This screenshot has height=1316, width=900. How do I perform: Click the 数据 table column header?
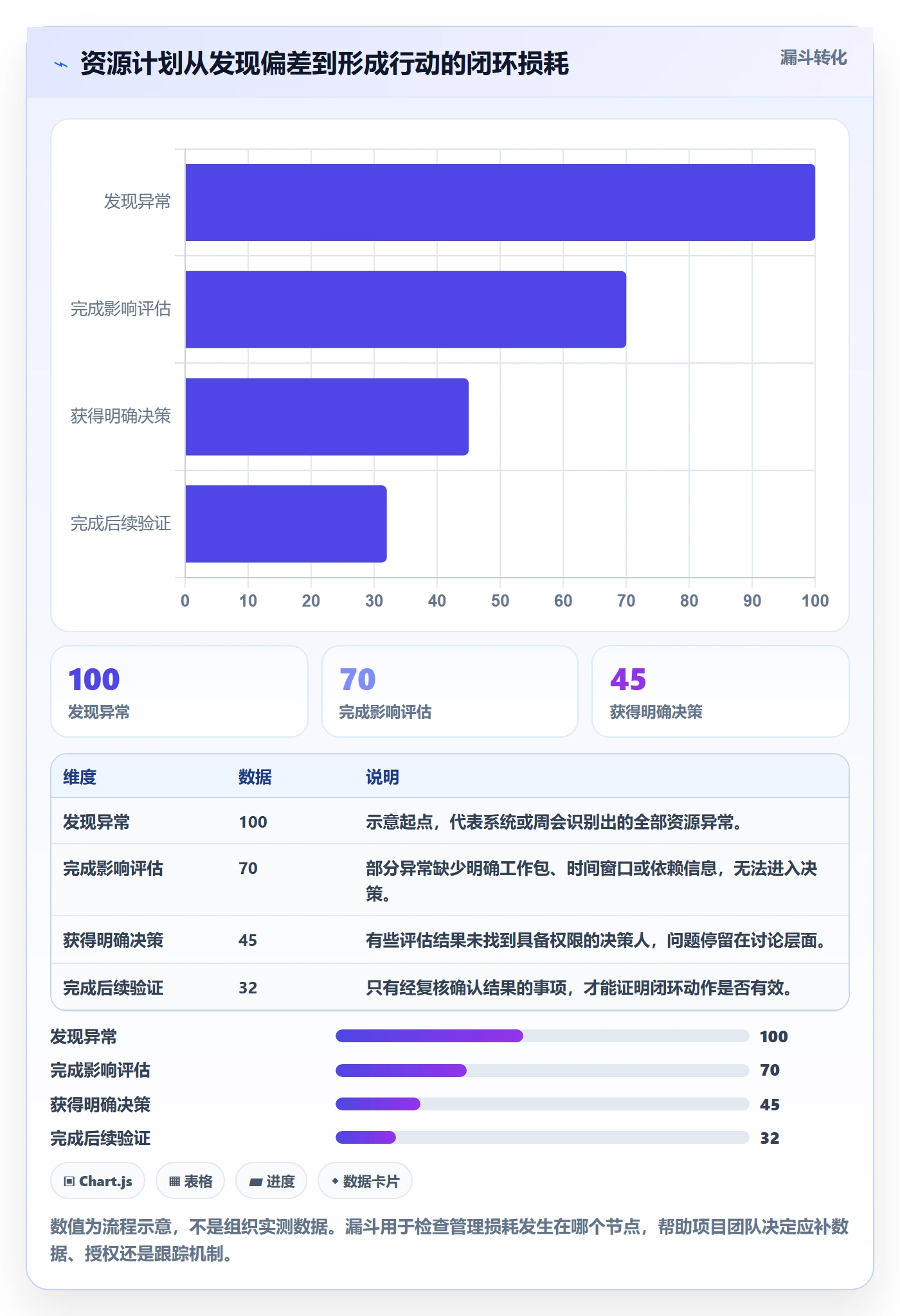[255, 777]
